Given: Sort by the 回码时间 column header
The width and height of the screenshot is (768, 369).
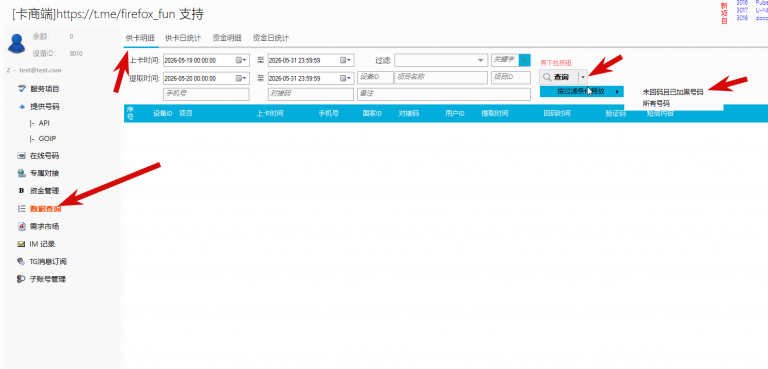Looking at the screenshot, I should (557, 113).
